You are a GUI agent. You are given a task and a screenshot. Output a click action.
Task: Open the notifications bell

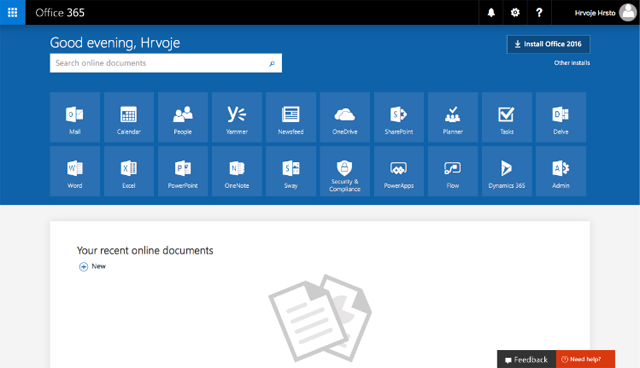coord(491,13)
